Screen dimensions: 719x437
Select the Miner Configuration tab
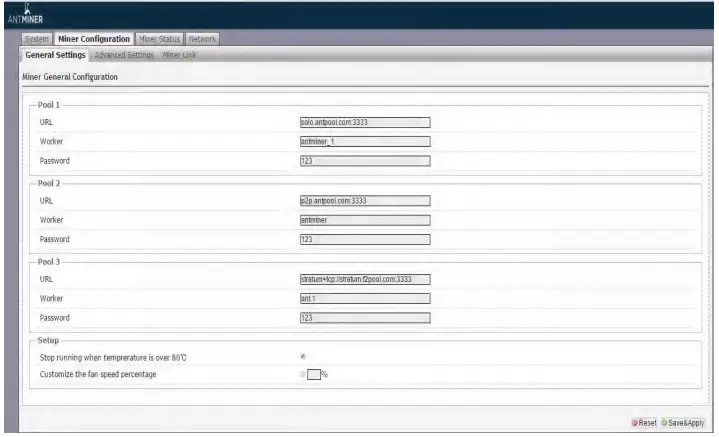pos(94,39)
